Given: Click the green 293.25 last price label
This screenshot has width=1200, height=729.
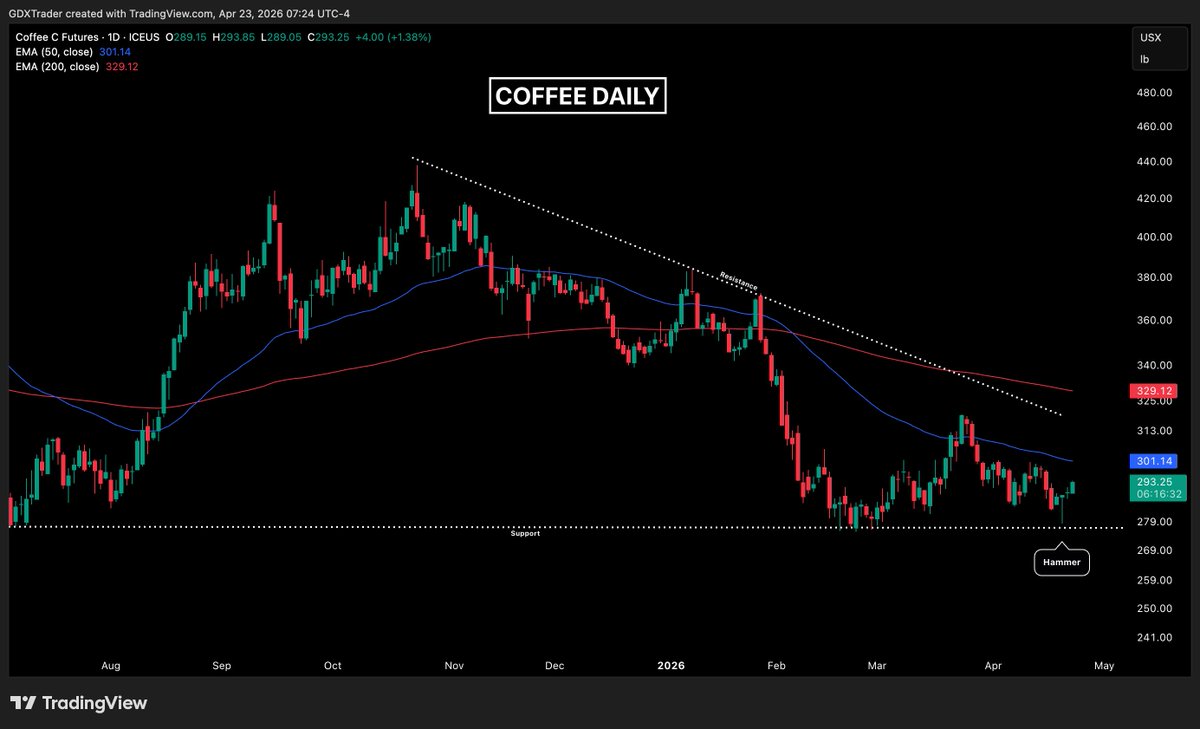Looking at the screenshot, I should 1152,483.
